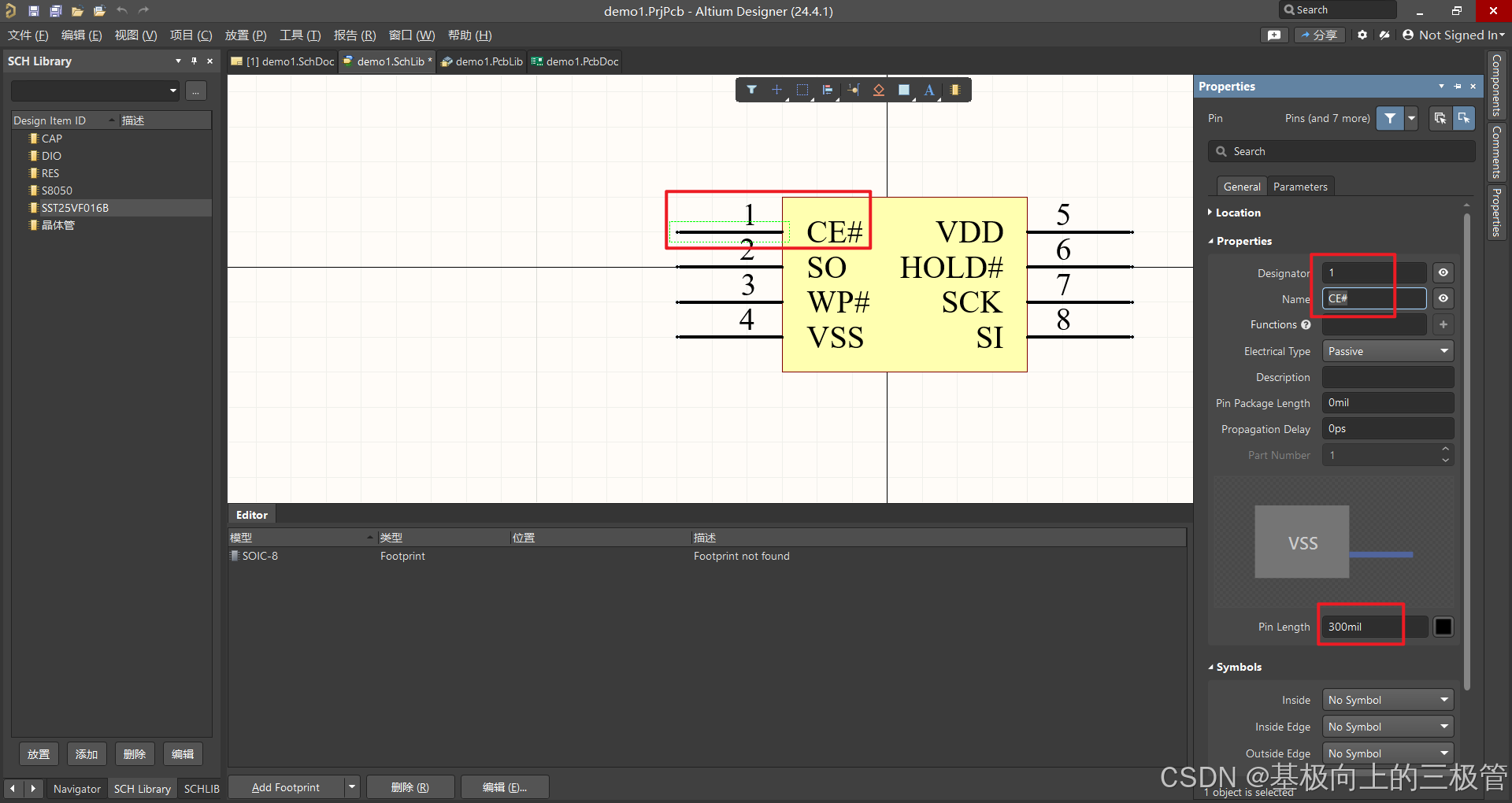Open the 工具 (T) menu
The height and width of the screenshot is (803, 1512).
300,35
